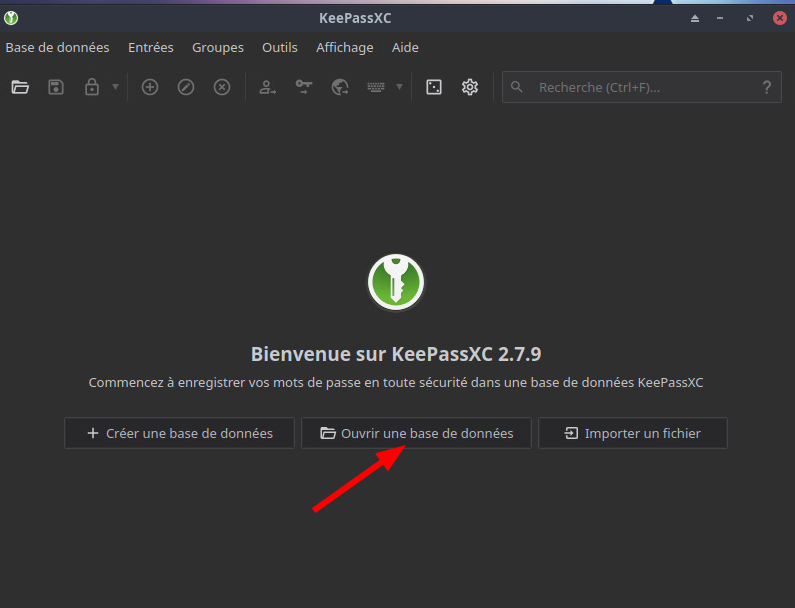The image size is (795, 608).
Task: Click the save database floppy icon
Action: [56, 87]
